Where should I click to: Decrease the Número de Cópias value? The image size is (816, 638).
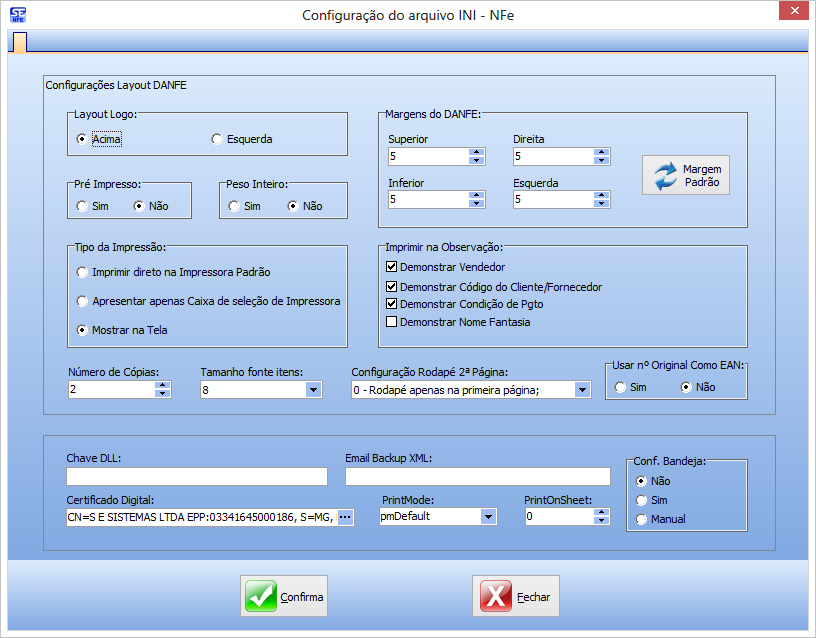pyautogui.click(x=162, y=394)
